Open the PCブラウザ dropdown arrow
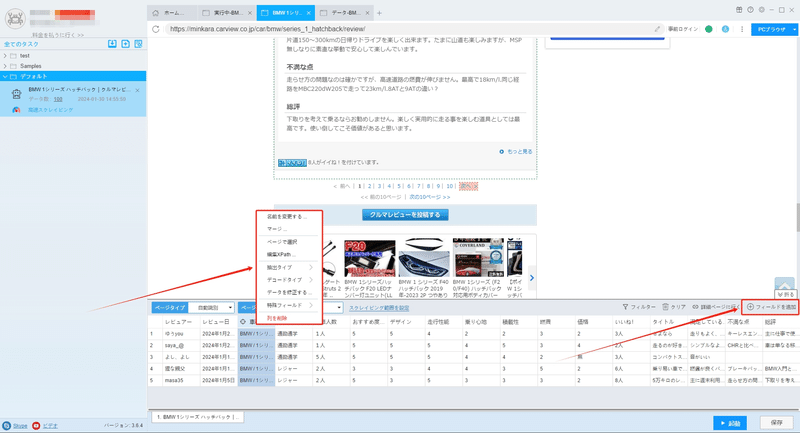800x433 pixels. pyautogui.click(x=794, y=30)
